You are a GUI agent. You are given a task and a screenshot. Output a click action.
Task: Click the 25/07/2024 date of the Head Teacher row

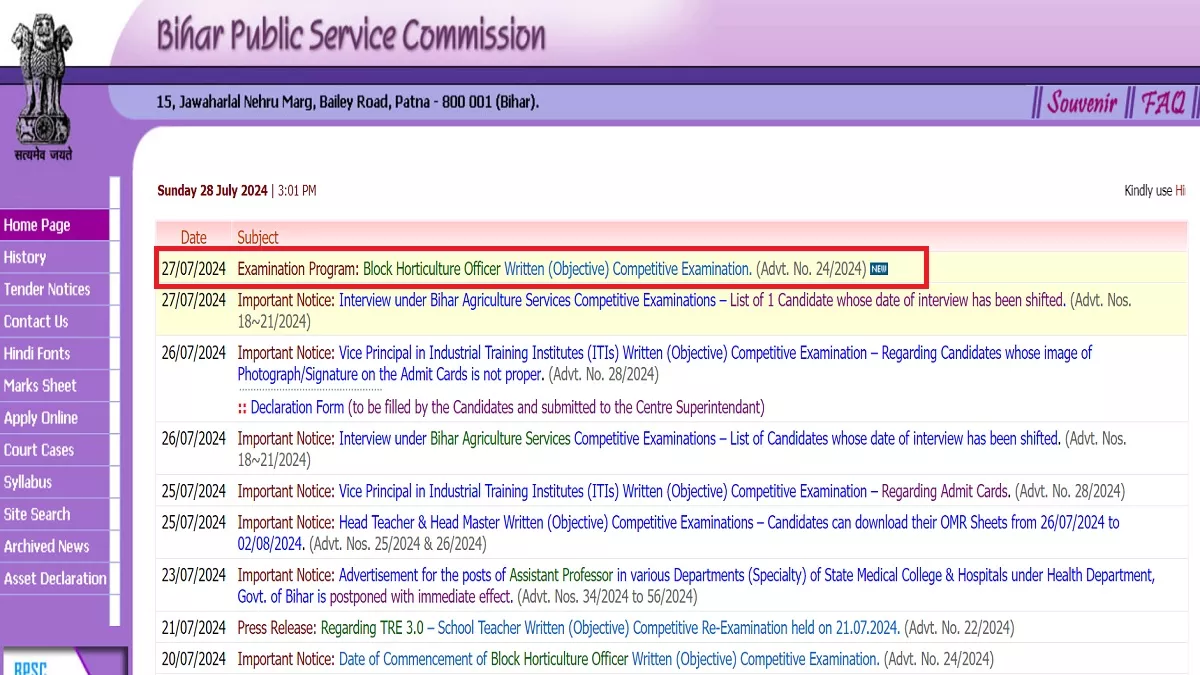(x=194, y=522)
